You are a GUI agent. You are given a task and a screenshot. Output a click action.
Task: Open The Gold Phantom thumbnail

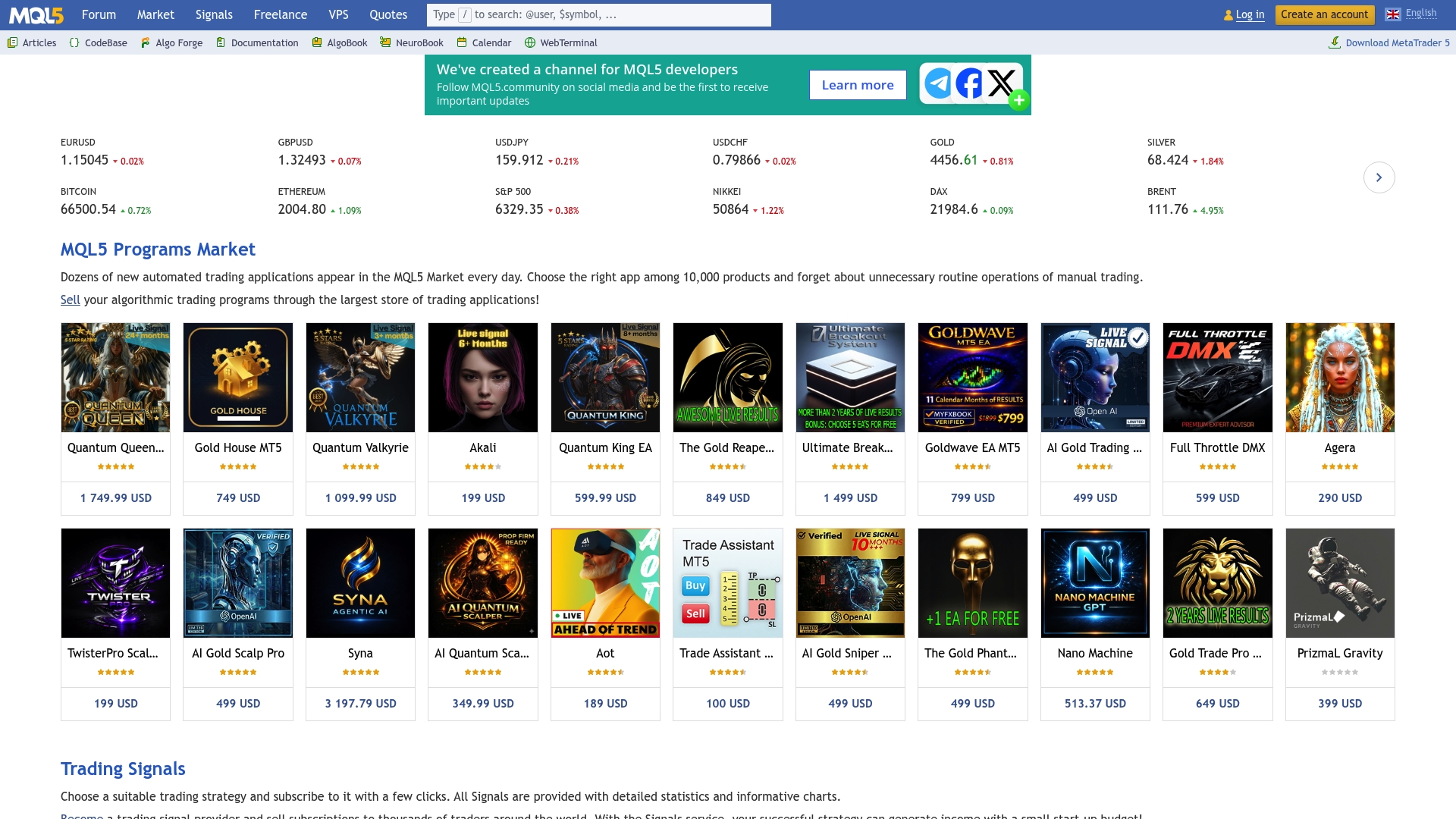973,583
